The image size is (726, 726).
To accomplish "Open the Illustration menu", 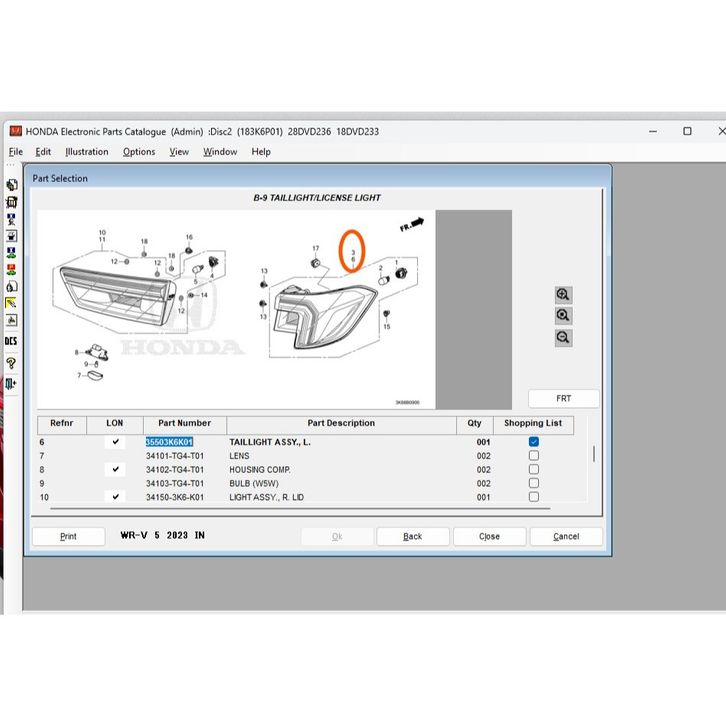I will click(87, 152).
